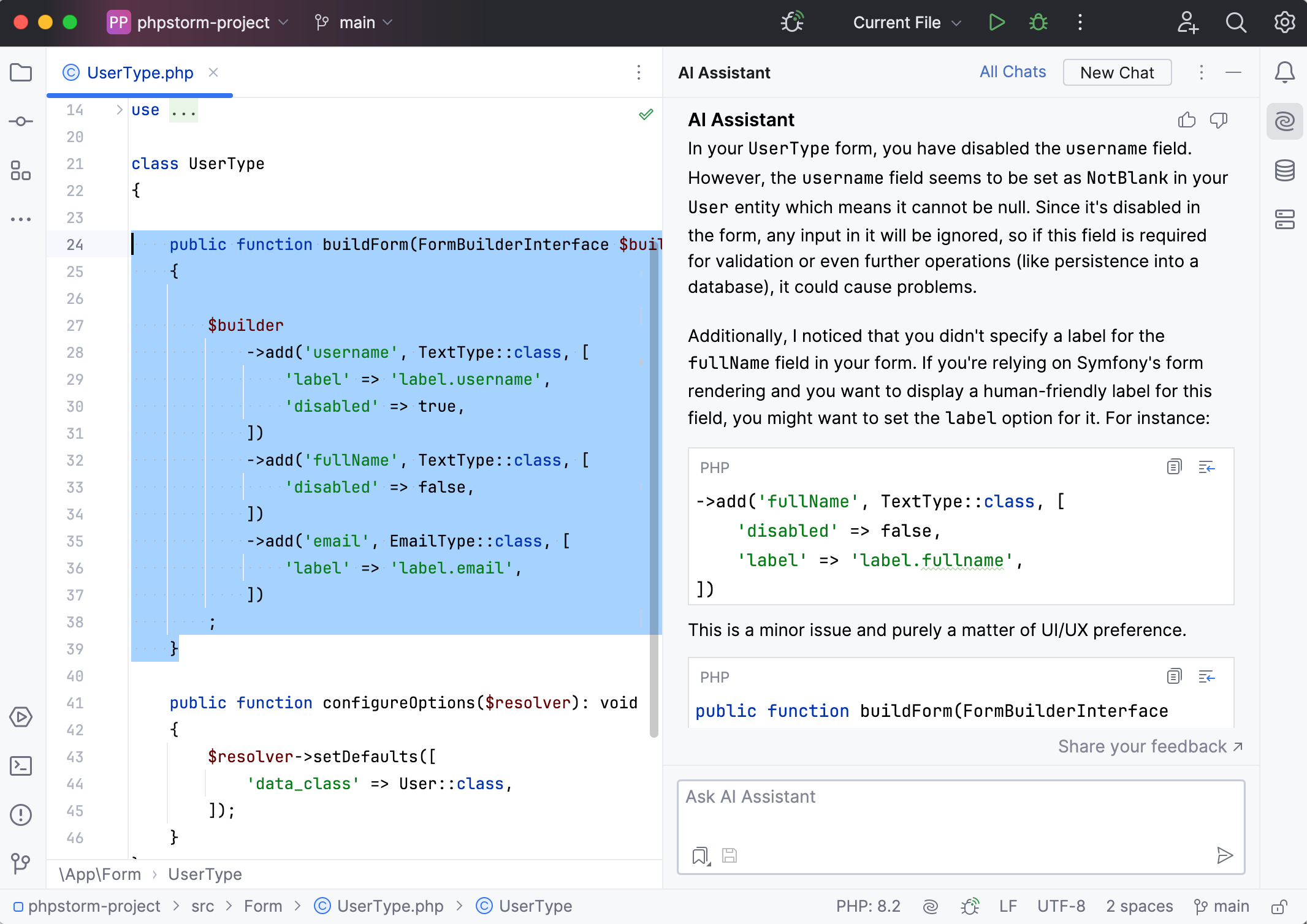Viewport: 1307px width, 924px height.
Task: Toggle the AI Assistant panel close button
Action: click(1233, 71)
